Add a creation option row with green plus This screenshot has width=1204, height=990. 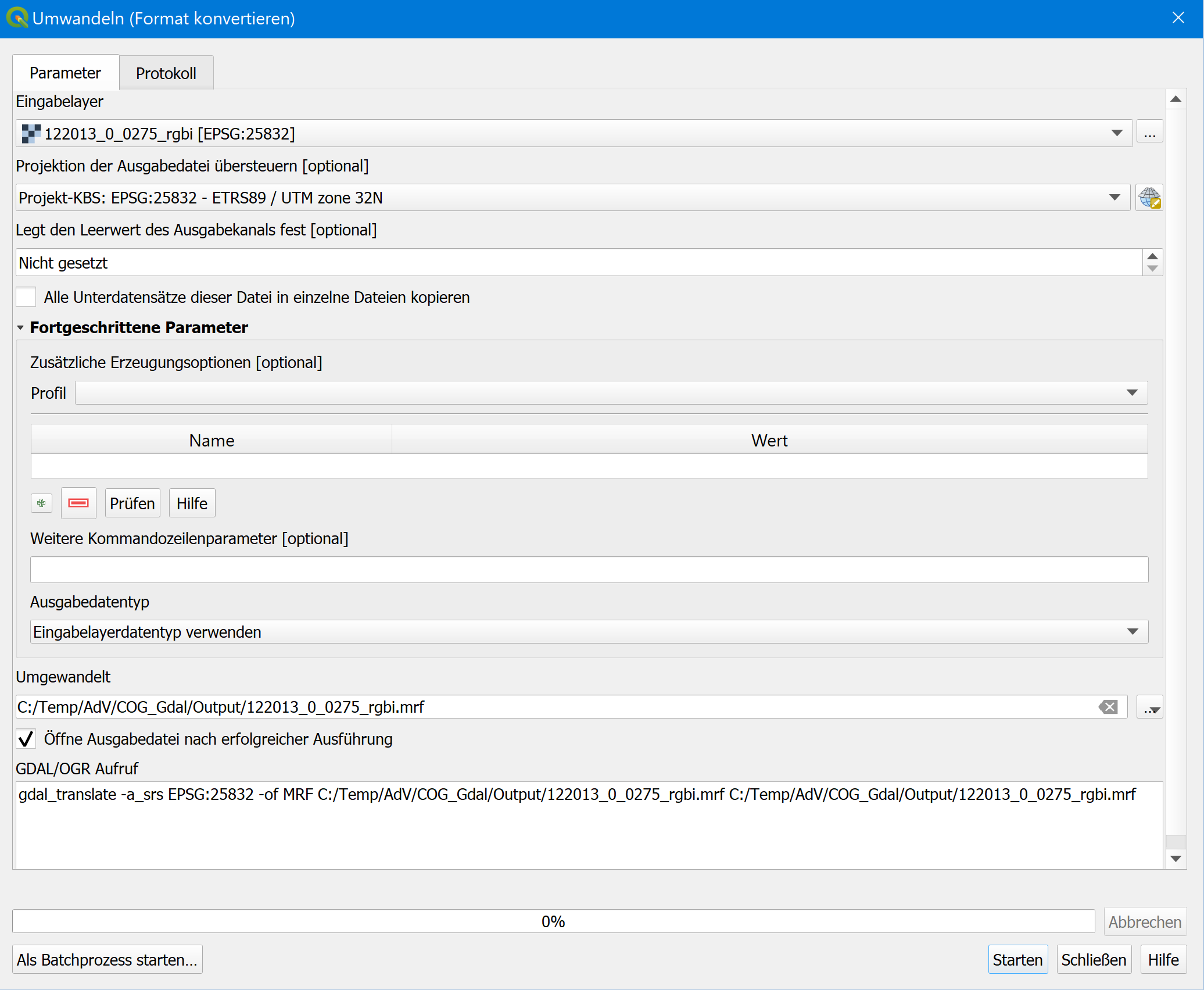pyautogui.click(x=41, y=502)
